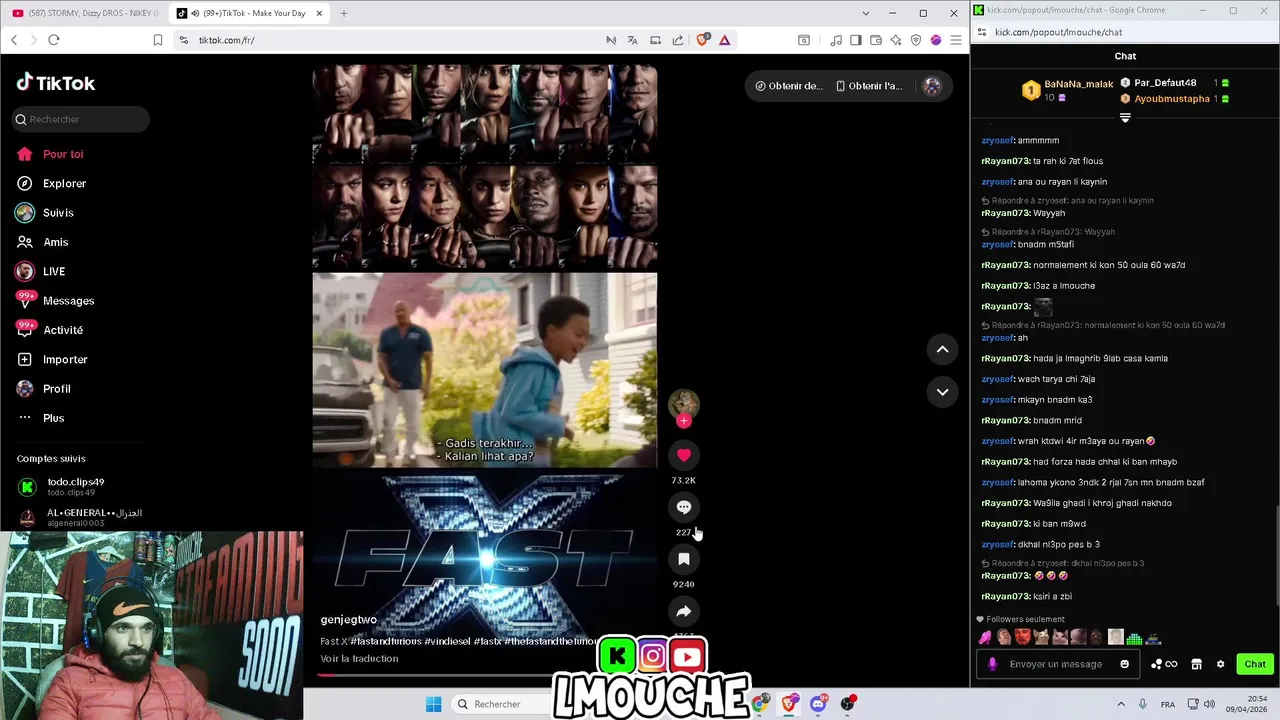Go to the previous video arrow
This screenshot has width=1280, height=720.
(x=942, y=349)
